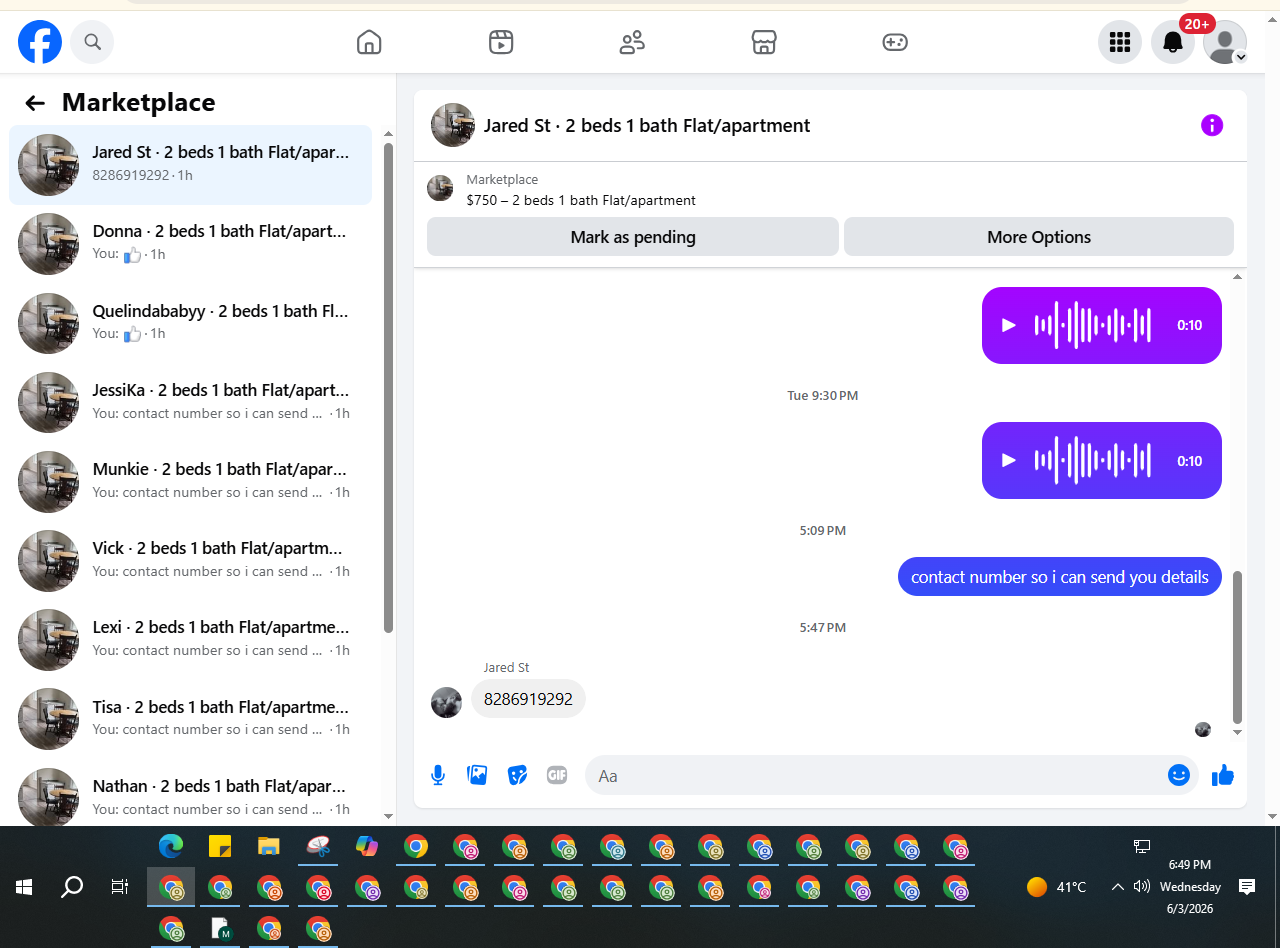Viewport: 1280px width, 948px height.
Task: Open the Jared St conversation in the list
Action: point(190,165)
